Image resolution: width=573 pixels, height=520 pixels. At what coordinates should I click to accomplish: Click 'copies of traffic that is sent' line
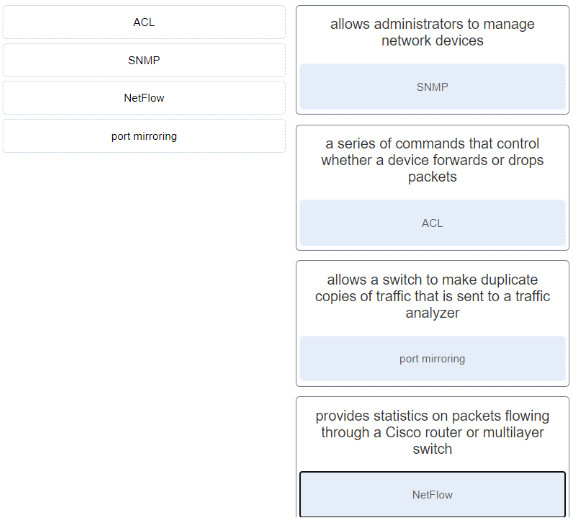(432, 296)
